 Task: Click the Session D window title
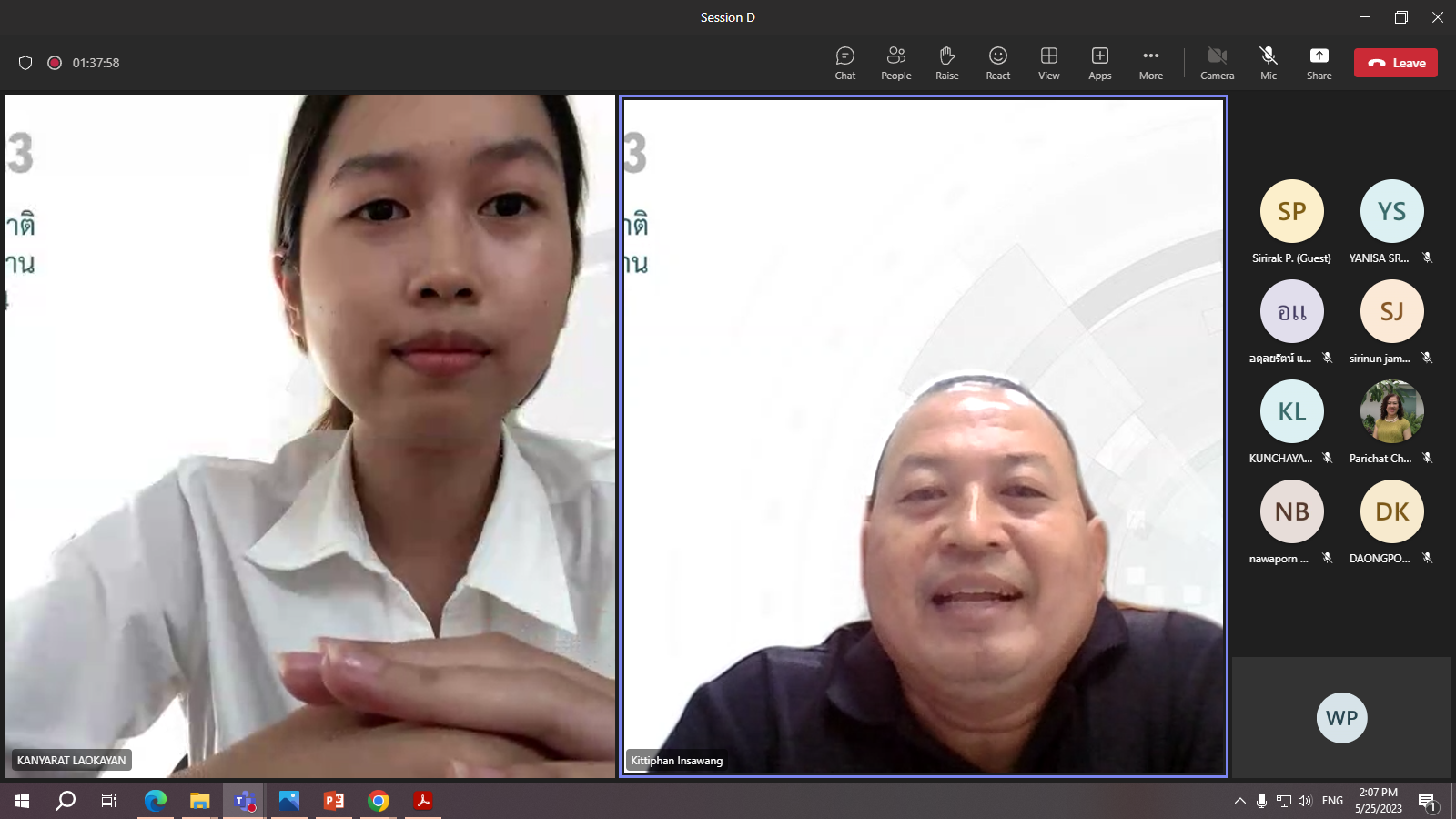[x=728, y=17]
